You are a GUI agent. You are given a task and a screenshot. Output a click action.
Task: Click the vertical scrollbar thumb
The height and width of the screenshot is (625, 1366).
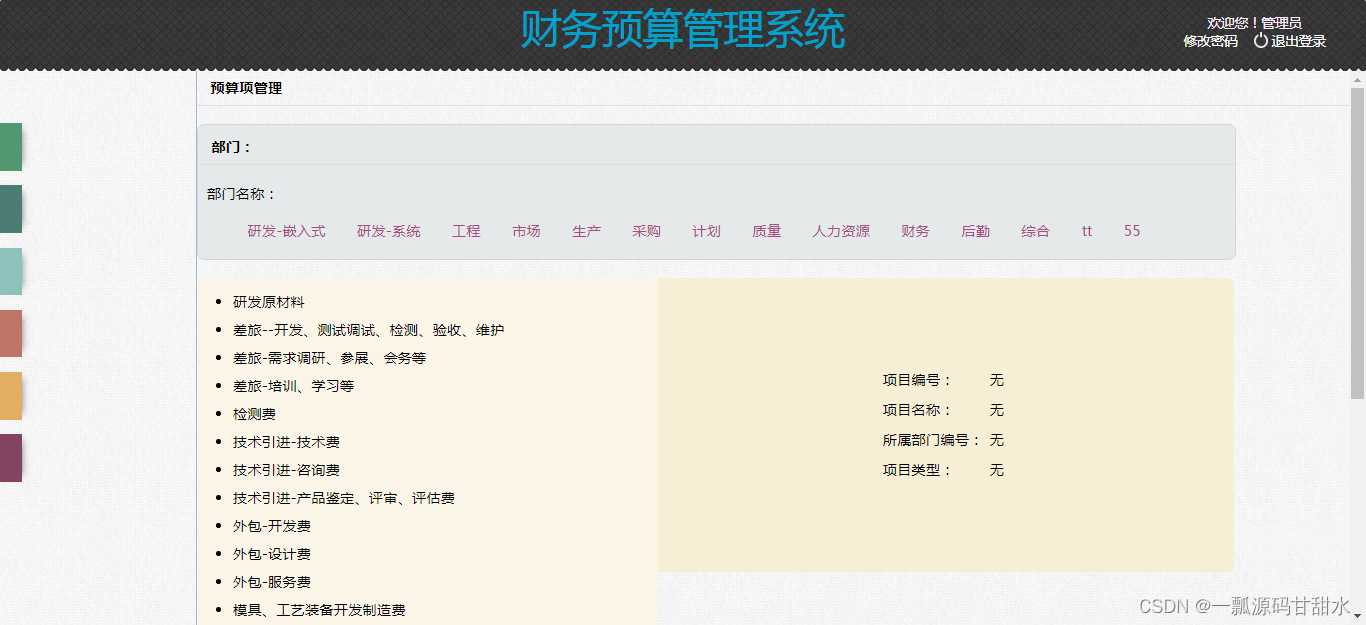point(1357,243)
